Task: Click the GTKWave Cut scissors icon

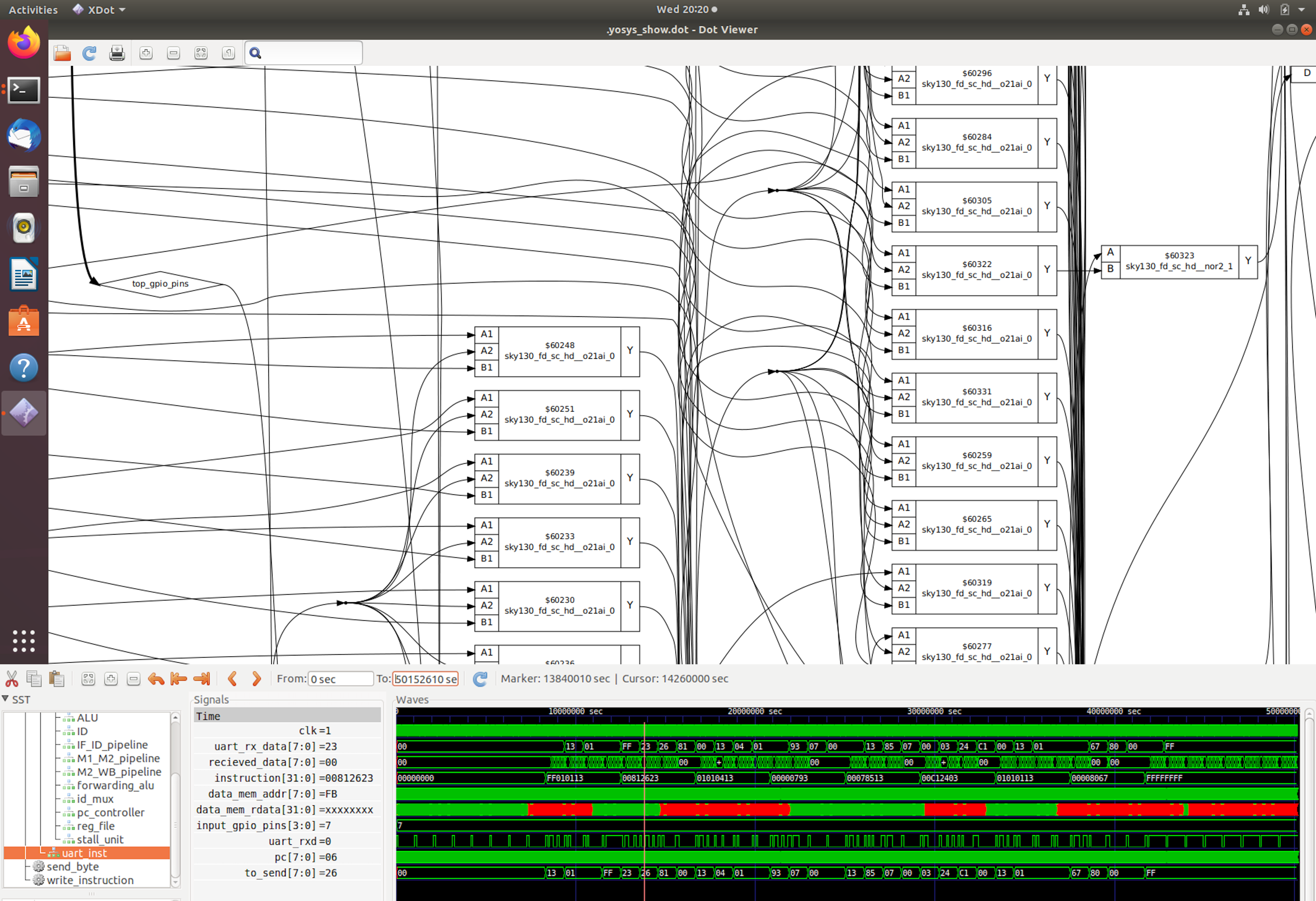Action: 12,678
